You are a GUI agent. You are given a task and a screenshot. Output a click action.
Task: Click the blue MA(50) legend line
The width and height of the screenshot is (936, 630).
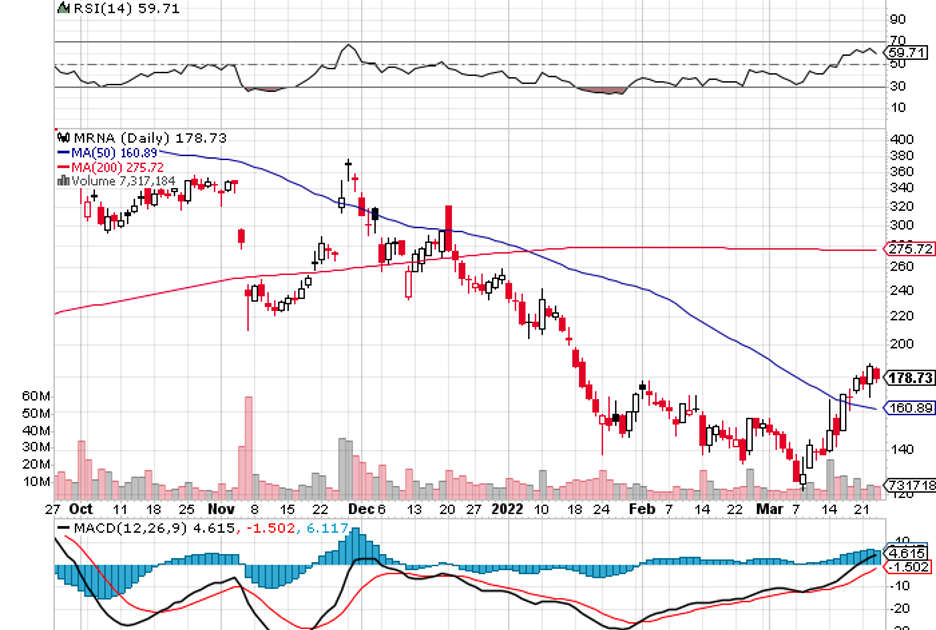click(x=62, y=152)
